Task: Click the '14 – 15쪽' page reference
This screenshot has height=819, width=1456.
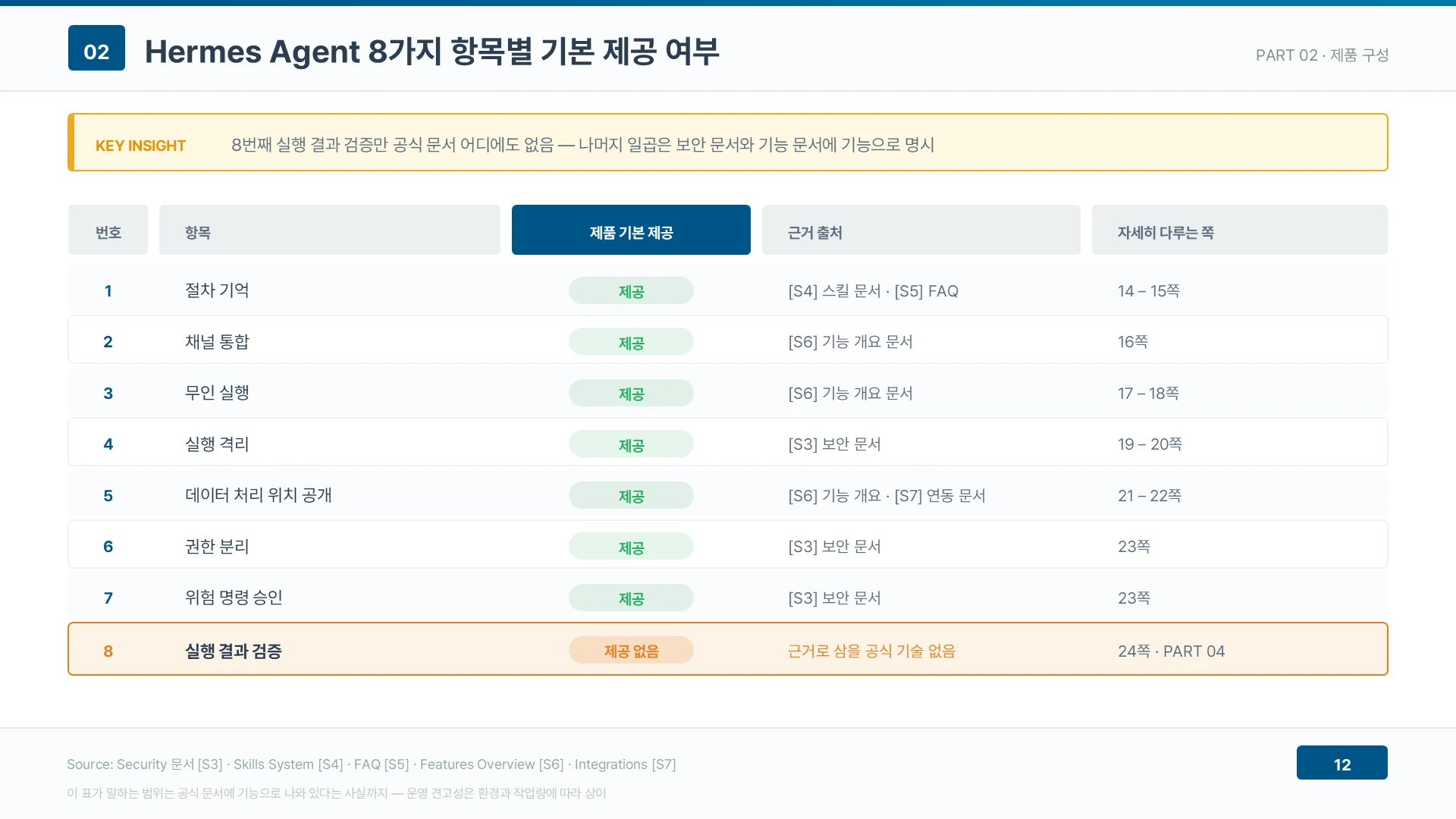Action: click(1149, 291)
